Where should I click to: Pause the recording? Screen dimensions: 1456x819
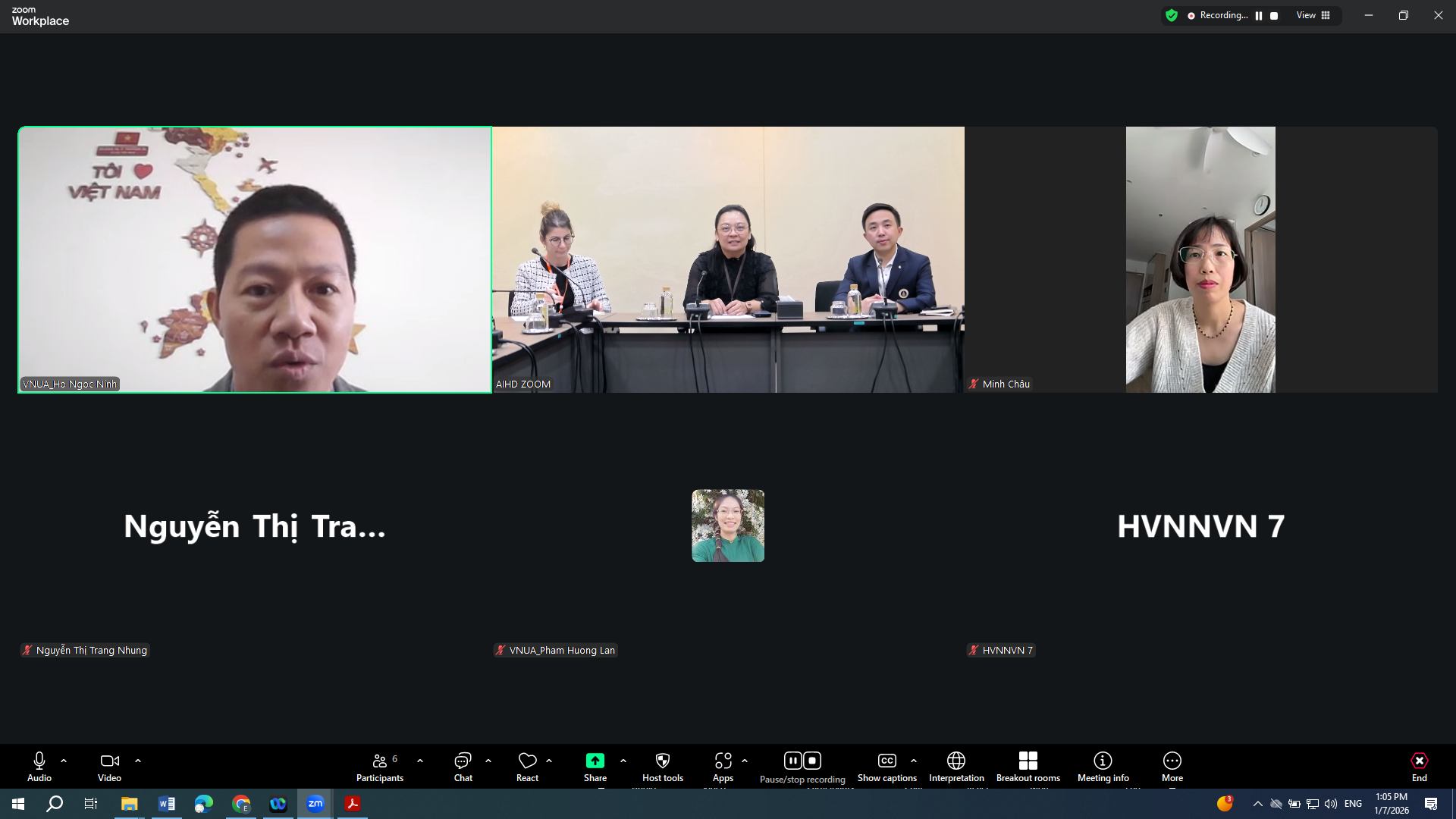[x=792, y=760]
